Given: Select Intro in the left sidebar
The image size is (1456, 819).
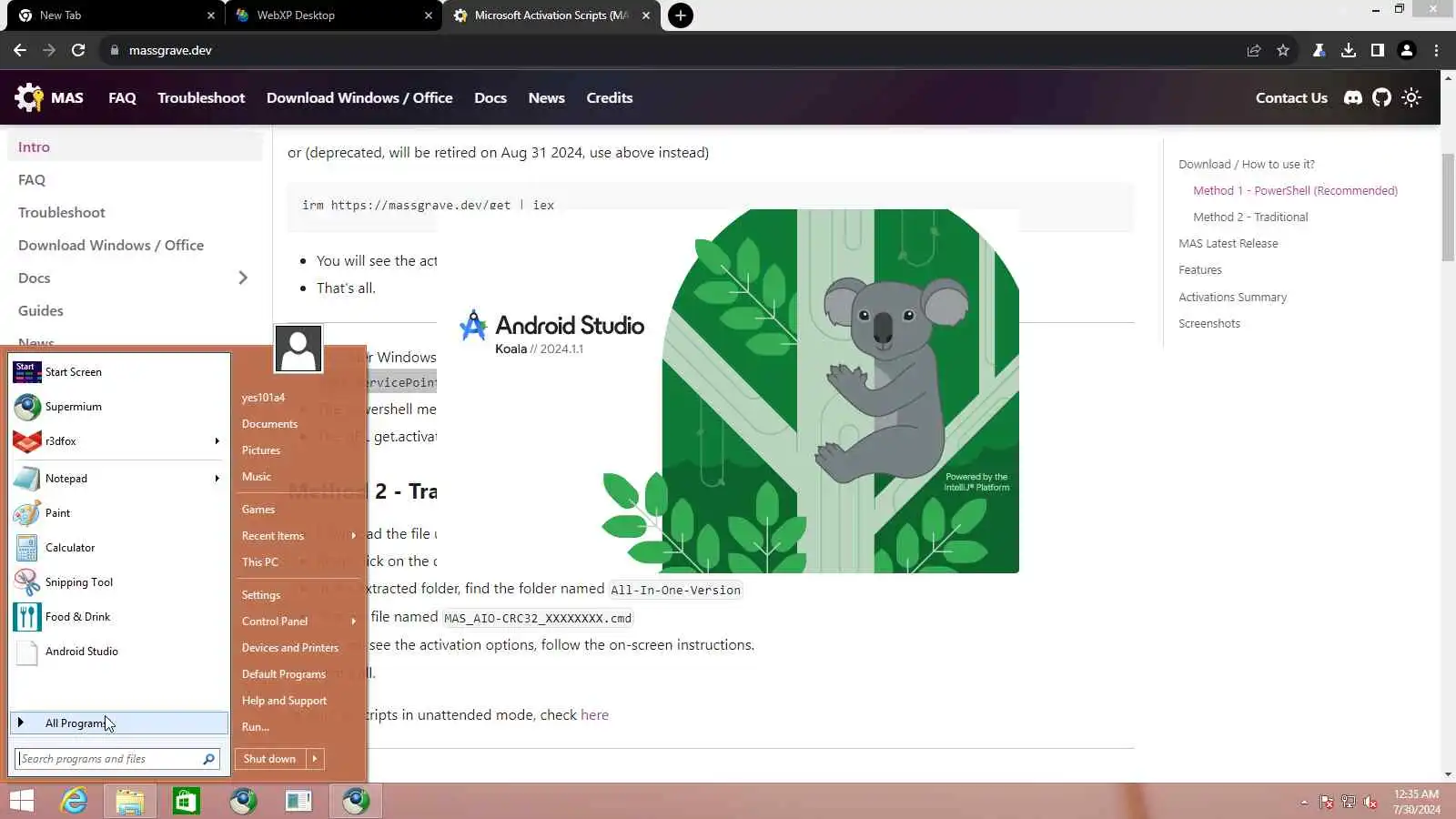Looking at the screenshot, I should [x=135, y=147].
